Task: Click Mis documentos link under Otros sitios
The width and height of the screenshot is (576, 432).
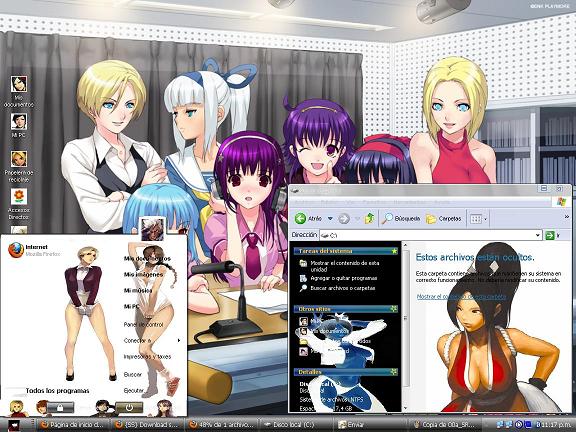Action: pos(325,331)
